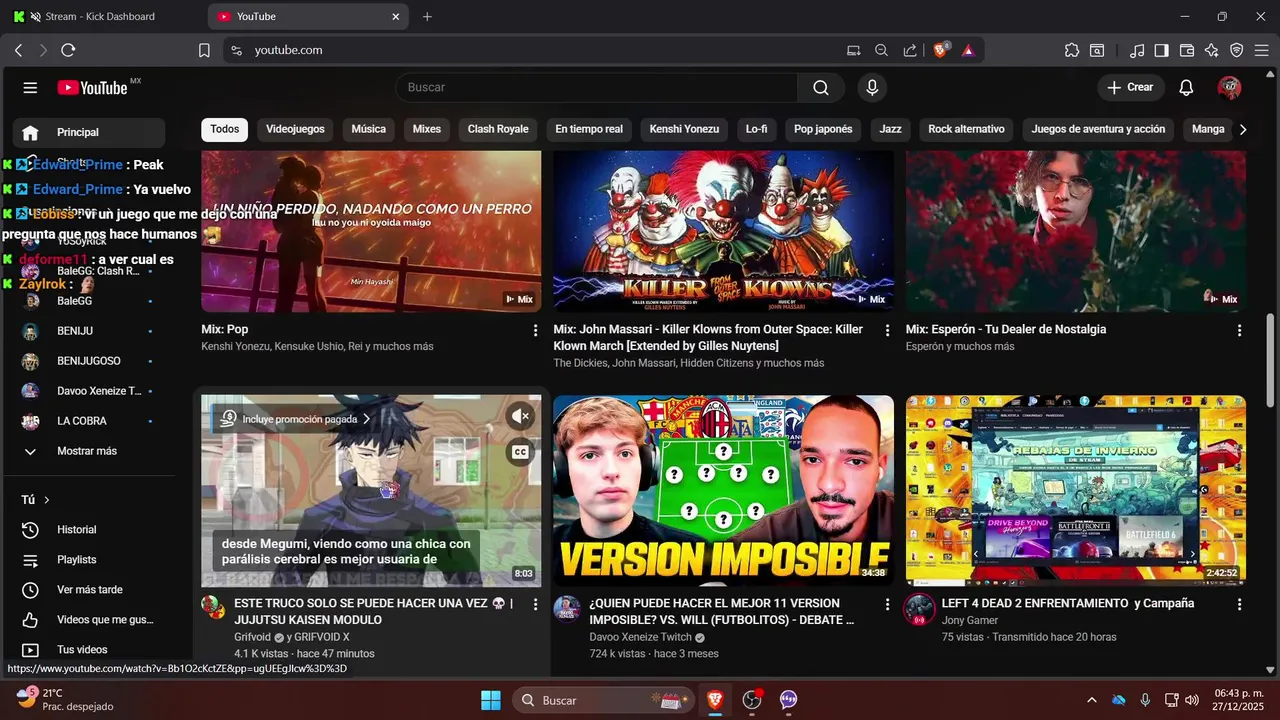Screen dimensions: 1280x720
Task: Open the volume icon in system tray
Action: [1190, 700]
